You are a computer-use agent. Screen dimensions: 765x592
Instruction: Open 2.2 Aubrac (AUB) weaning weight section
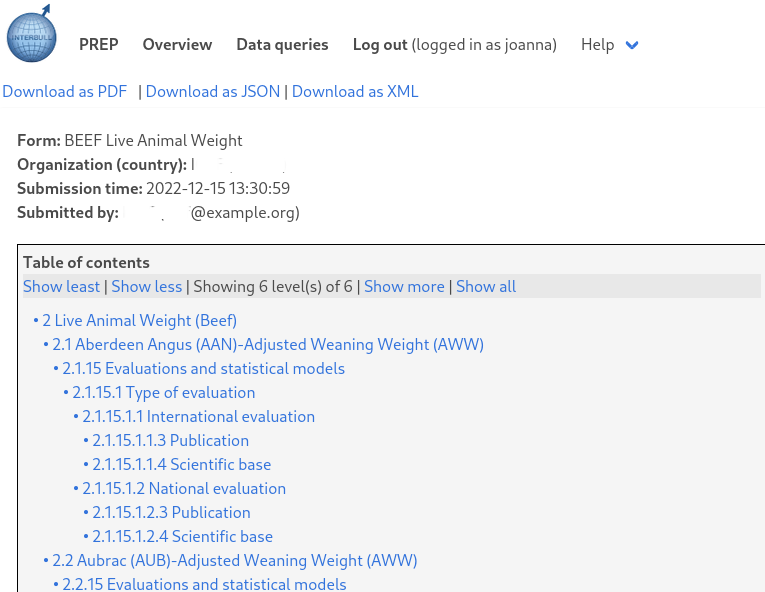(x=235, y=560)
